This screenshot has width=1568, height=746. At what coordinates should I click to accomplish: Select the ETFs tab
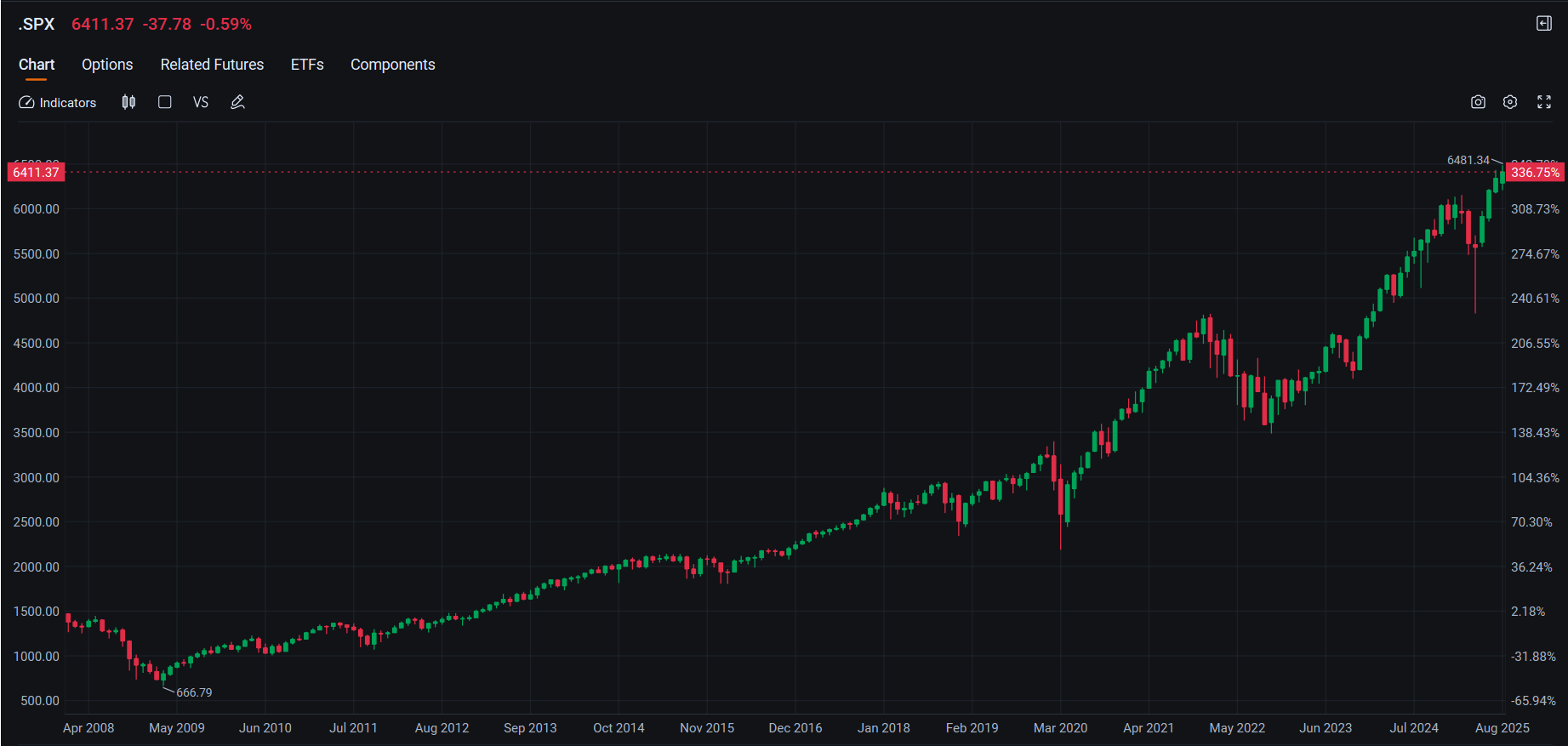pyautogui.click(x=307, y=65)
